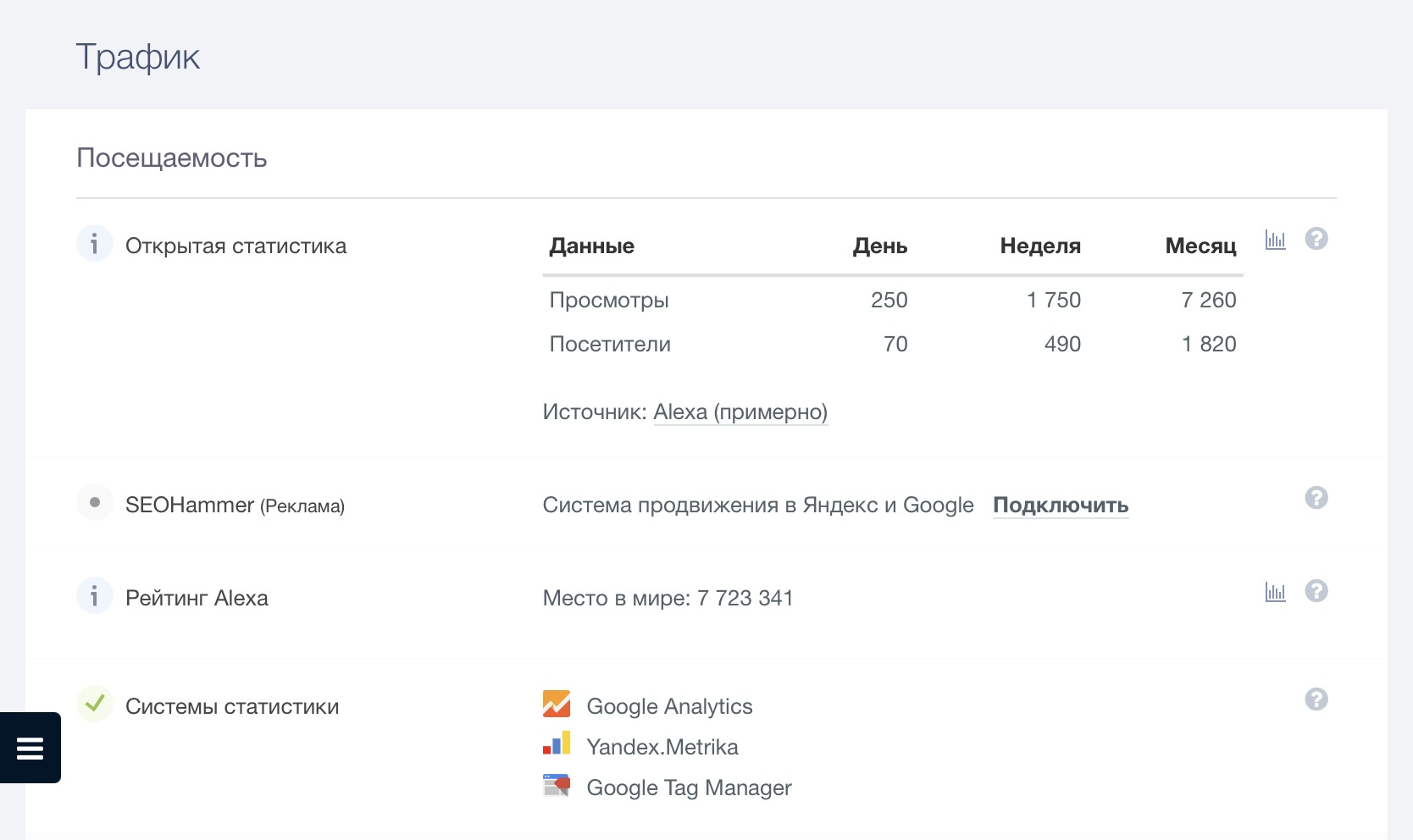Open help icon in SEOHammer row
Screen dimensions: 1413x840
pyautogui.click(x=1316, y=498)
